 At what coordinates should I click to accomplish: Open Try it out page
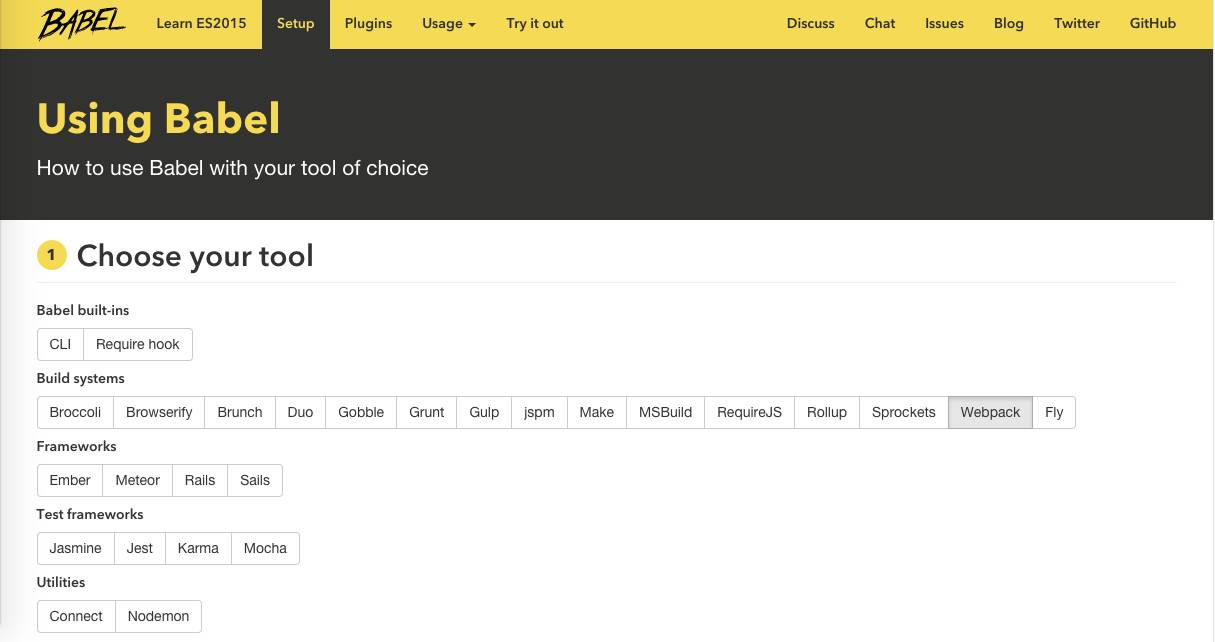point(535,23)
